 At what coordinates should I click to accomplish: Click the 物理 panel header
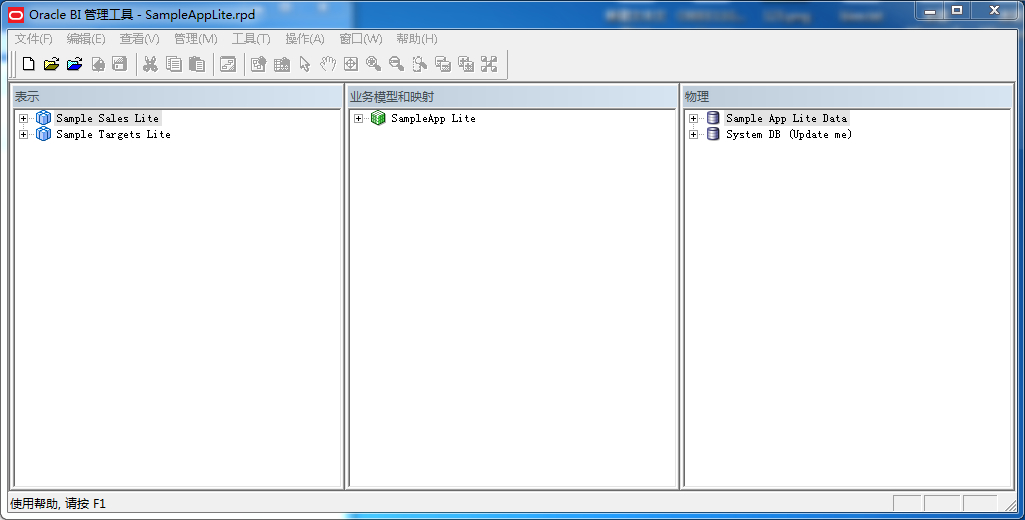point(847,97)
